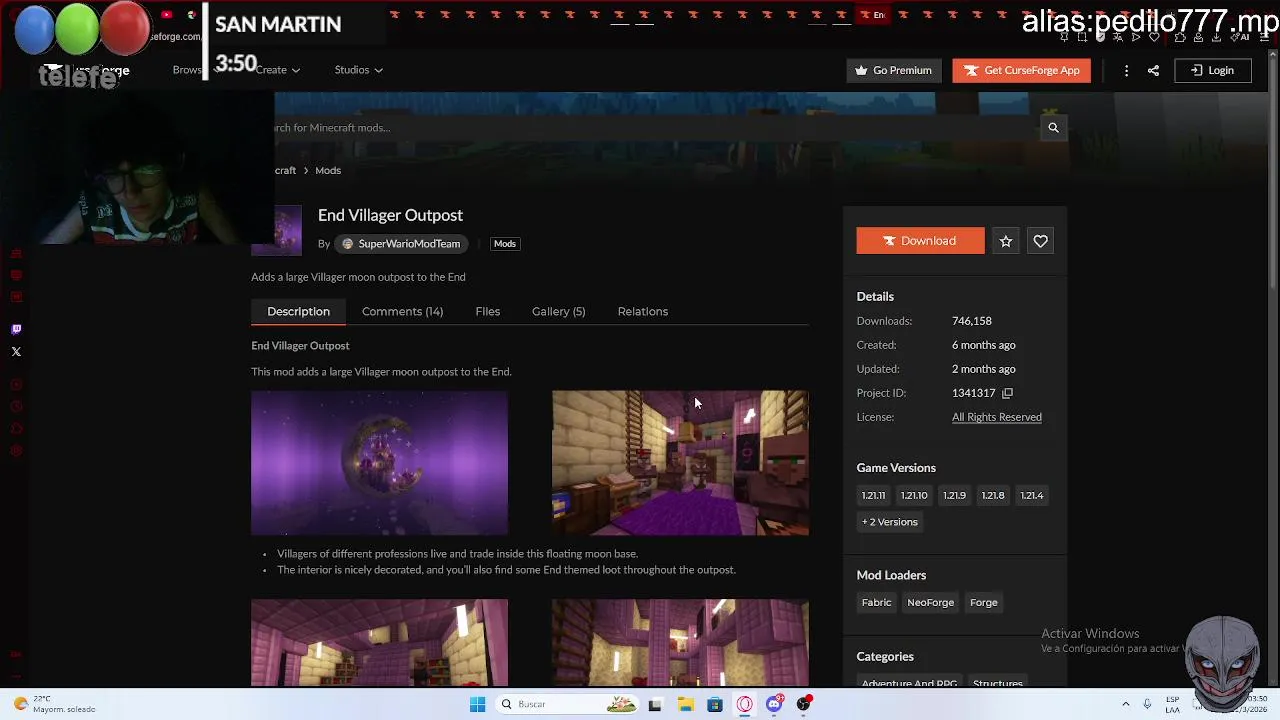Expand + 2 Versions list
1280x720 pixels.
pyautogui.click(x=889, y=522)
